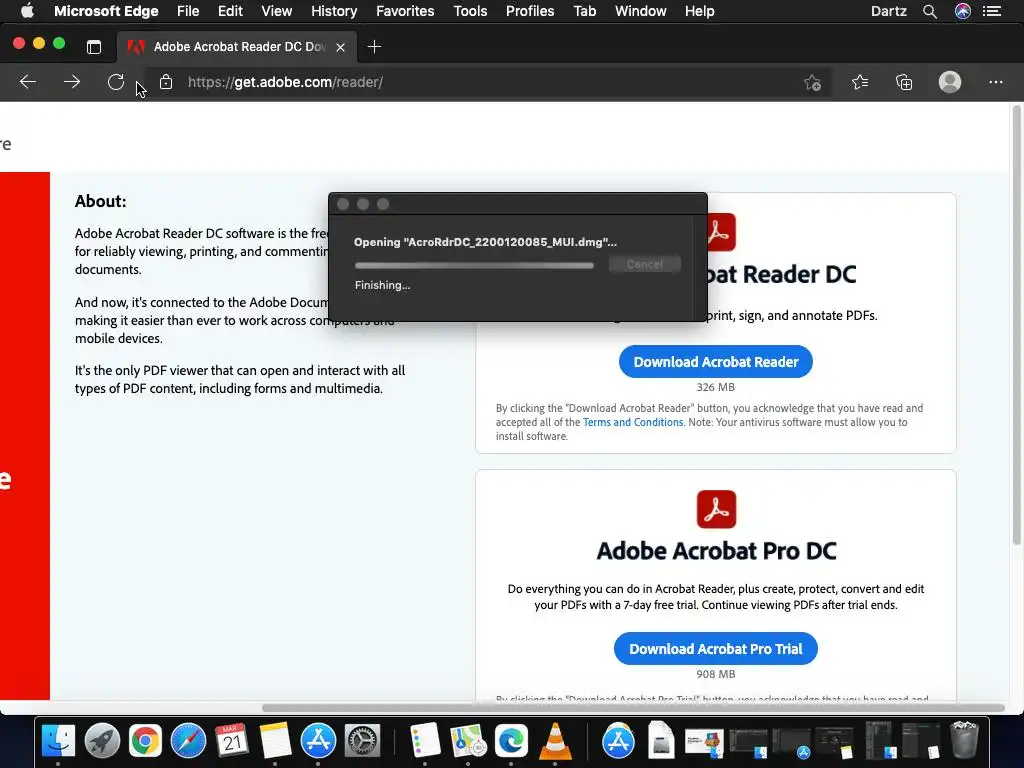
Task: Open Notes from the Dock
Action: [275, 741]
